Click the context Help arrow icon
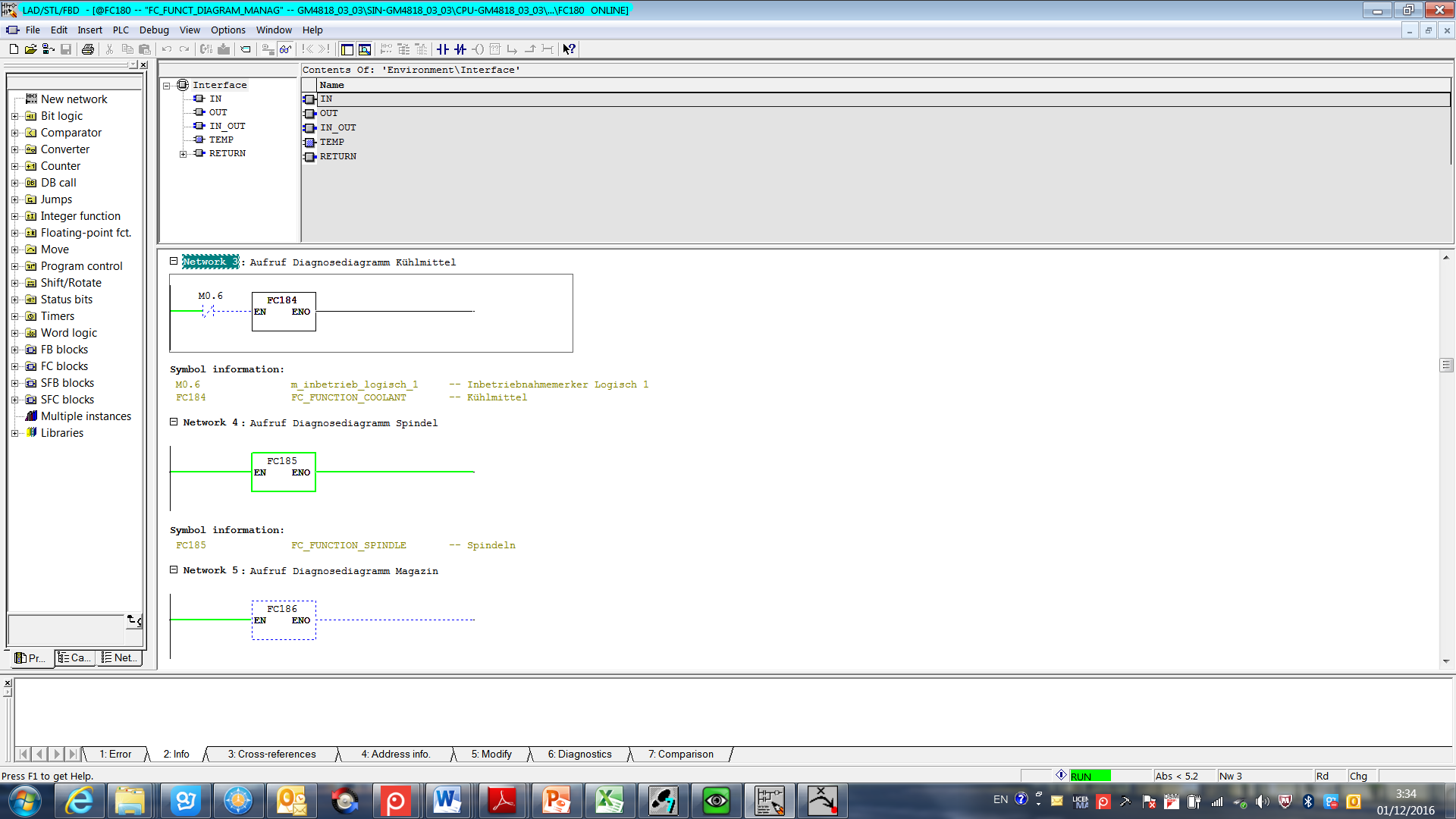The height and width of the screenshot is (819, 1456). pos(569,49)
